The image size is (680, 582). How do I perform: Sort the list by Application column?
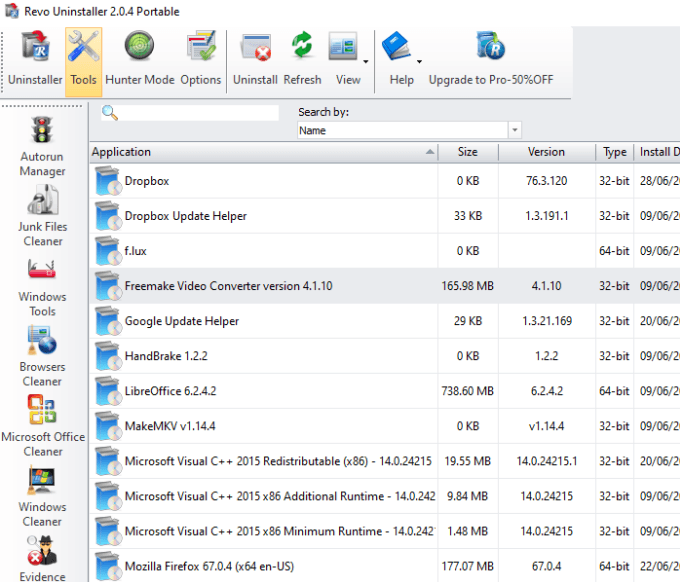coord(260,152)
